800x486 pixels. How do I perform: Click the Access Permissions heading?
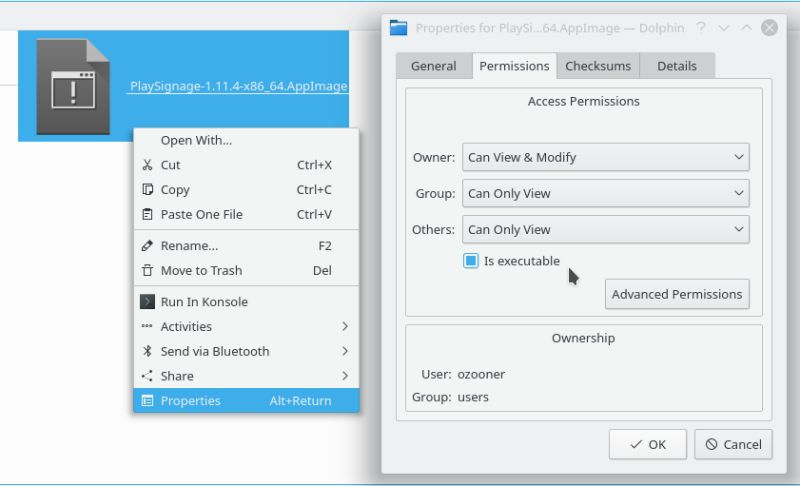(584, 101)
